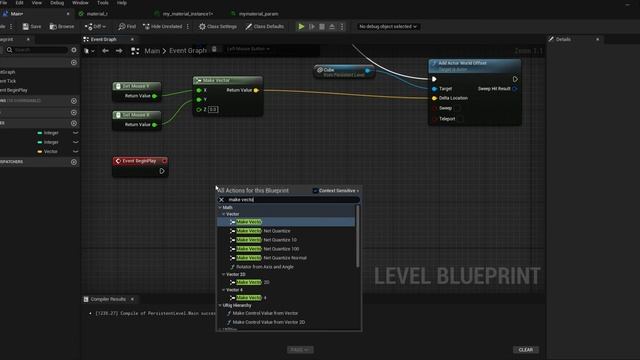Screen dimensions: 640x360
Task: Click add button on Event Dispatchers section
Action: tap(74, 162)
